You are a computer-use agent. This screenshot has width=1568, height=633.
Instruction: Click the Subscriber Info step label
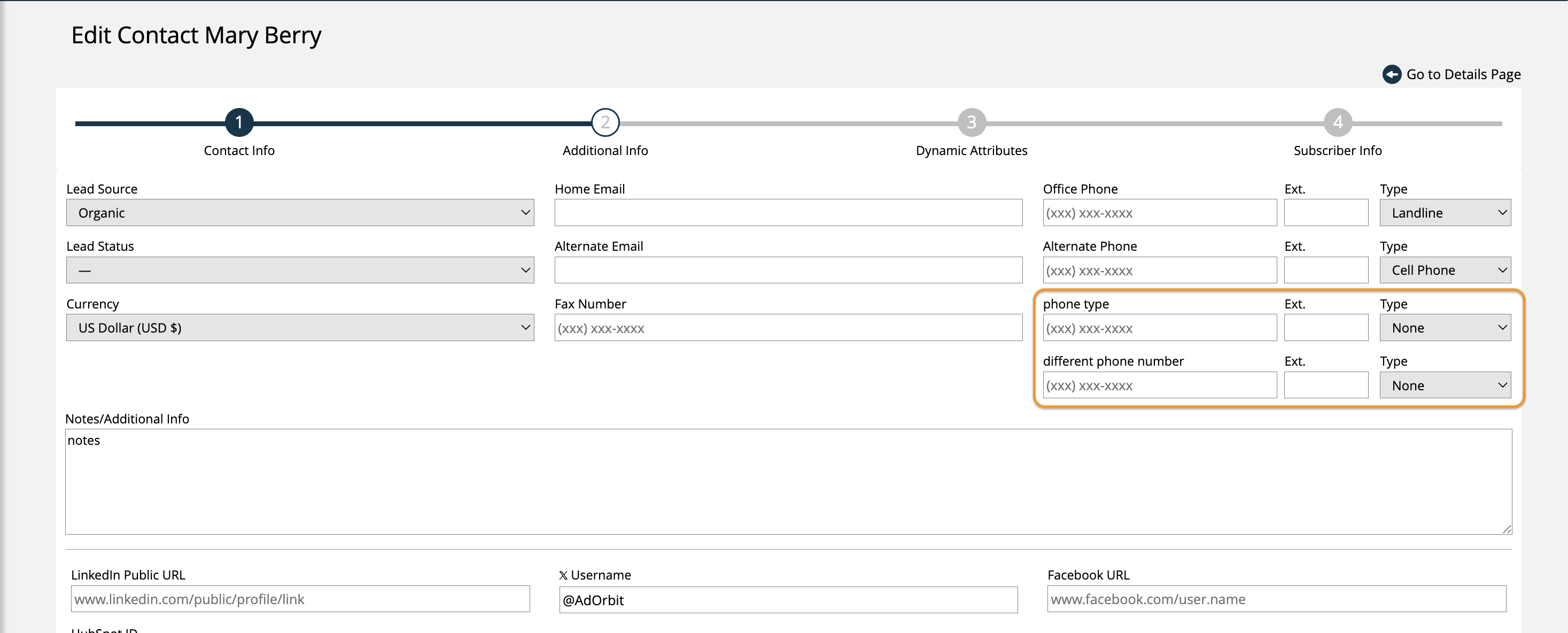tap(1337, 151)
